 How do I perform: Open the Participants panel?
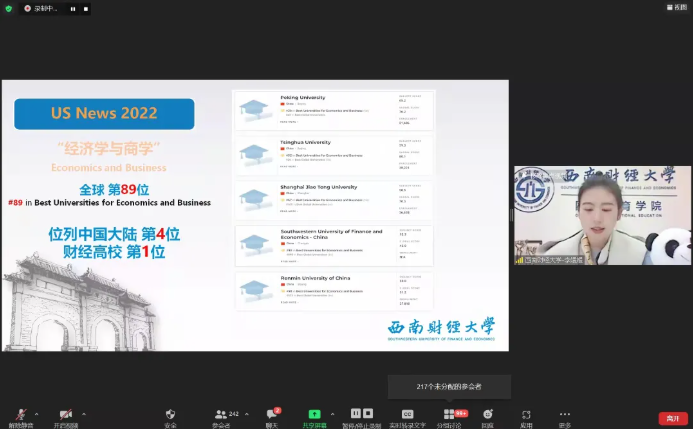tap(220, 415)
